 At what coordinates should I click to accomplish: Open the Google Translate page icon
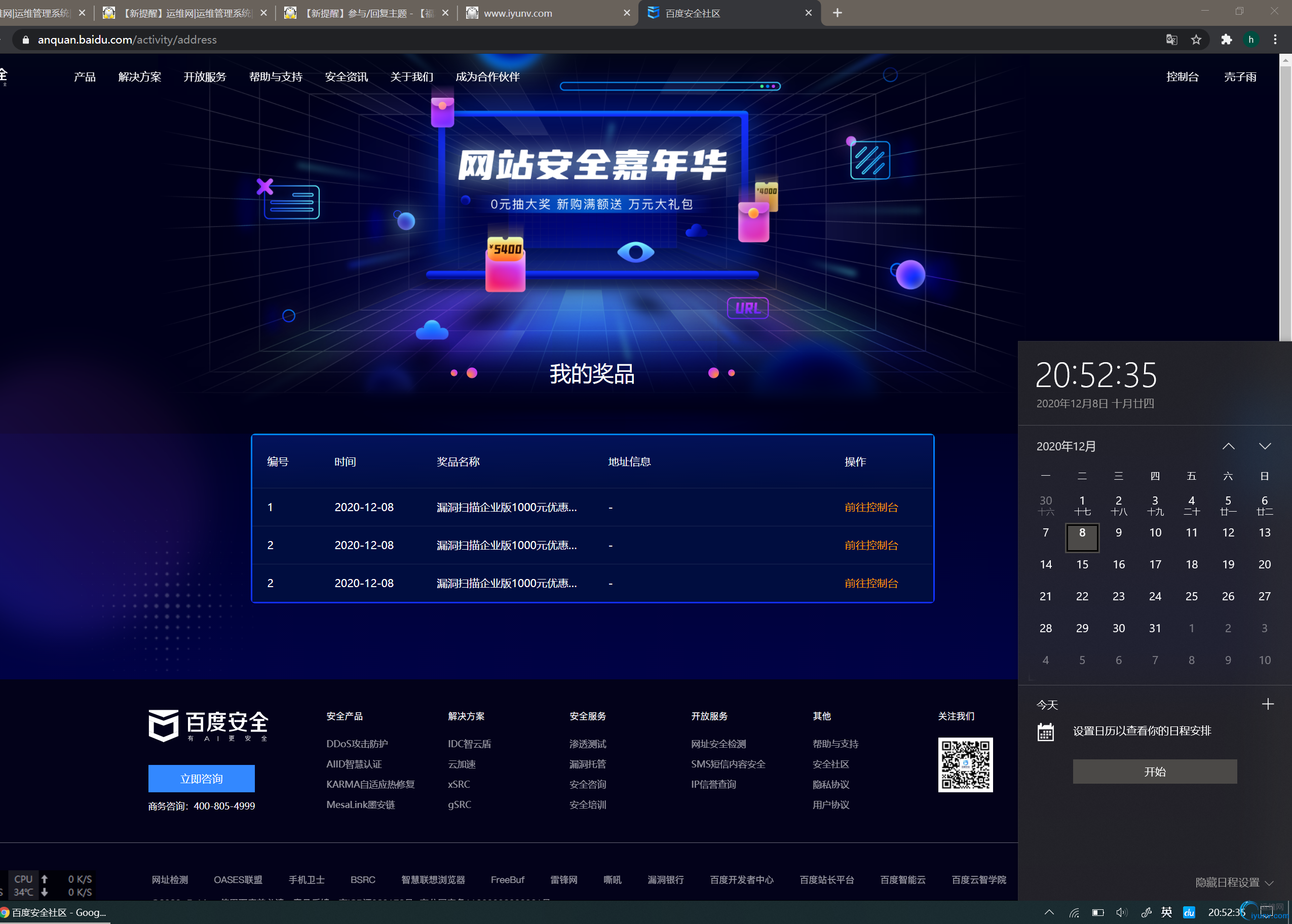1171,40
